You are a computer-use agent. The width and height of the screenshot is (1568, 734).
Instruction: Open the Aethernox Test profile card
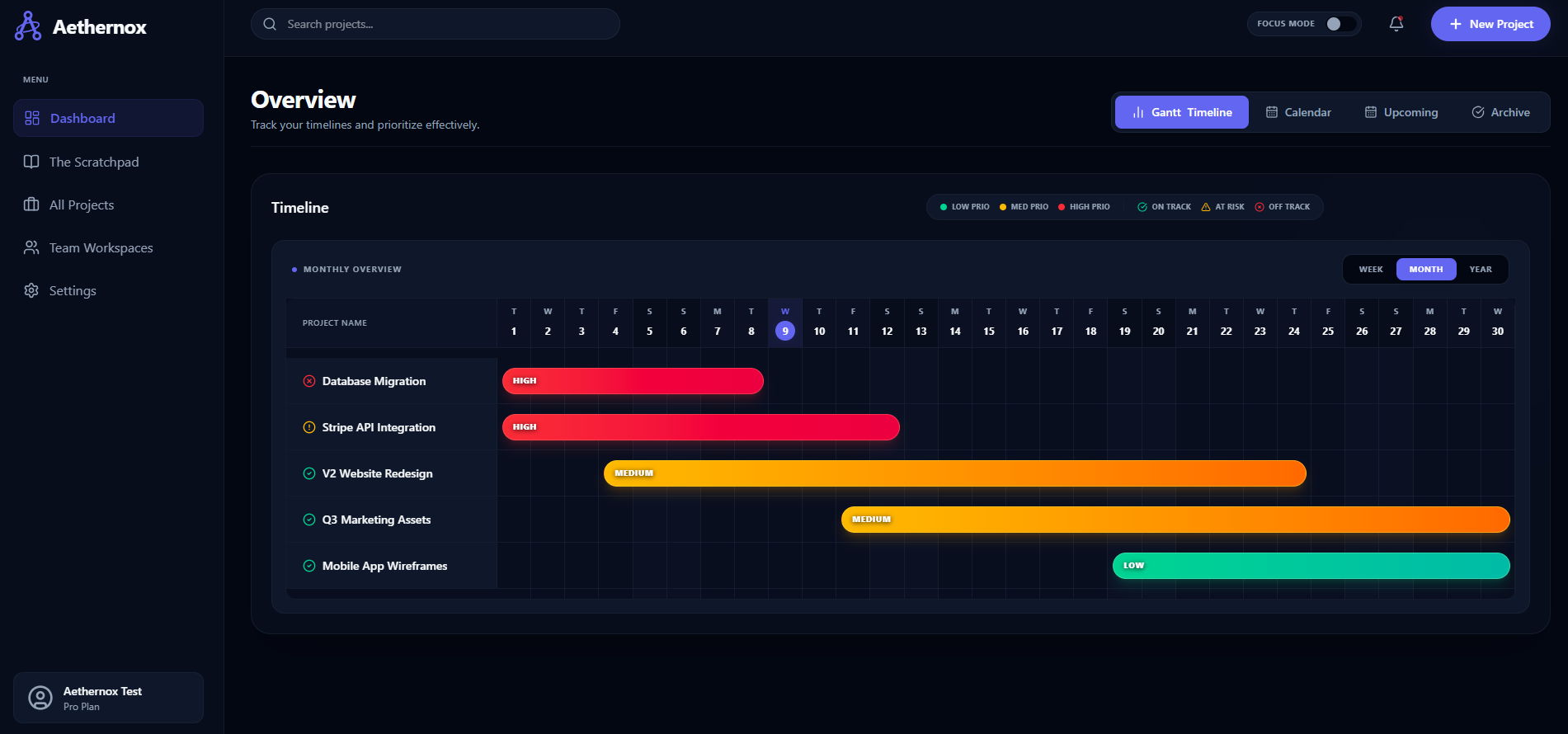pyautogui.click(x=108, y=698)
